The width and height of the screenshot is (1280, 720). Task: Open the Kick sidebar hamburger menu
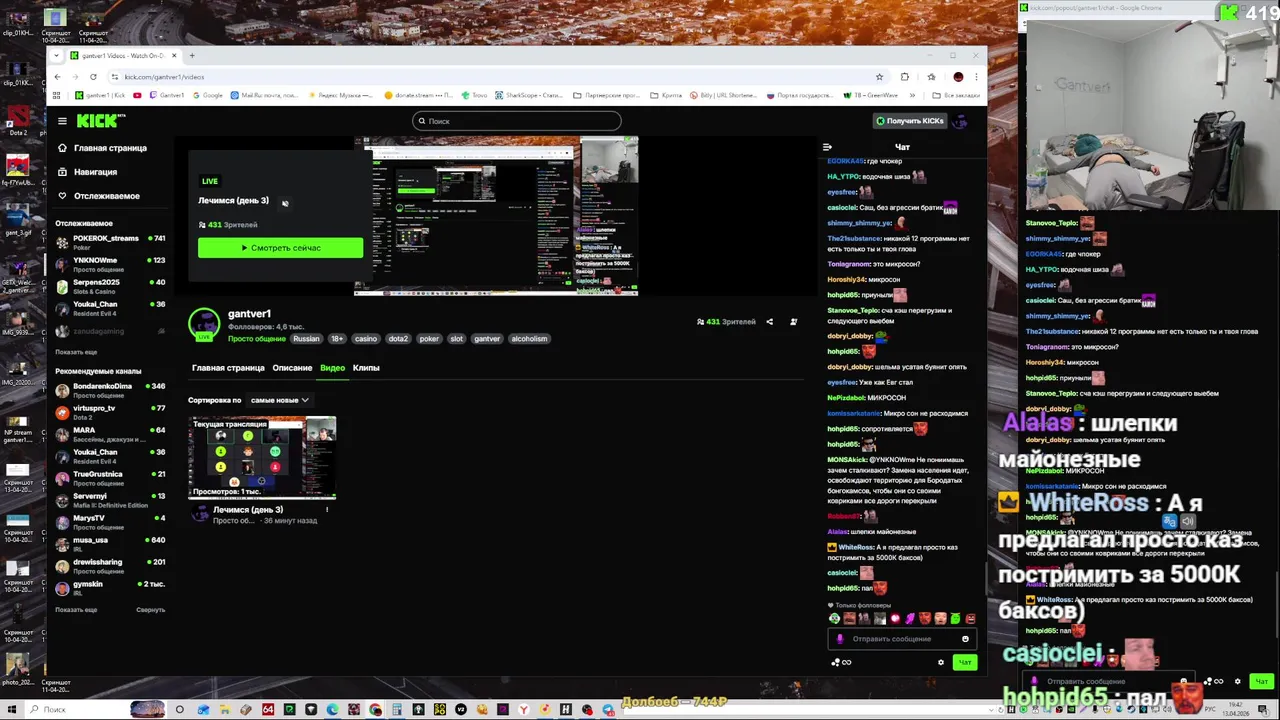[x=62, y=121]
